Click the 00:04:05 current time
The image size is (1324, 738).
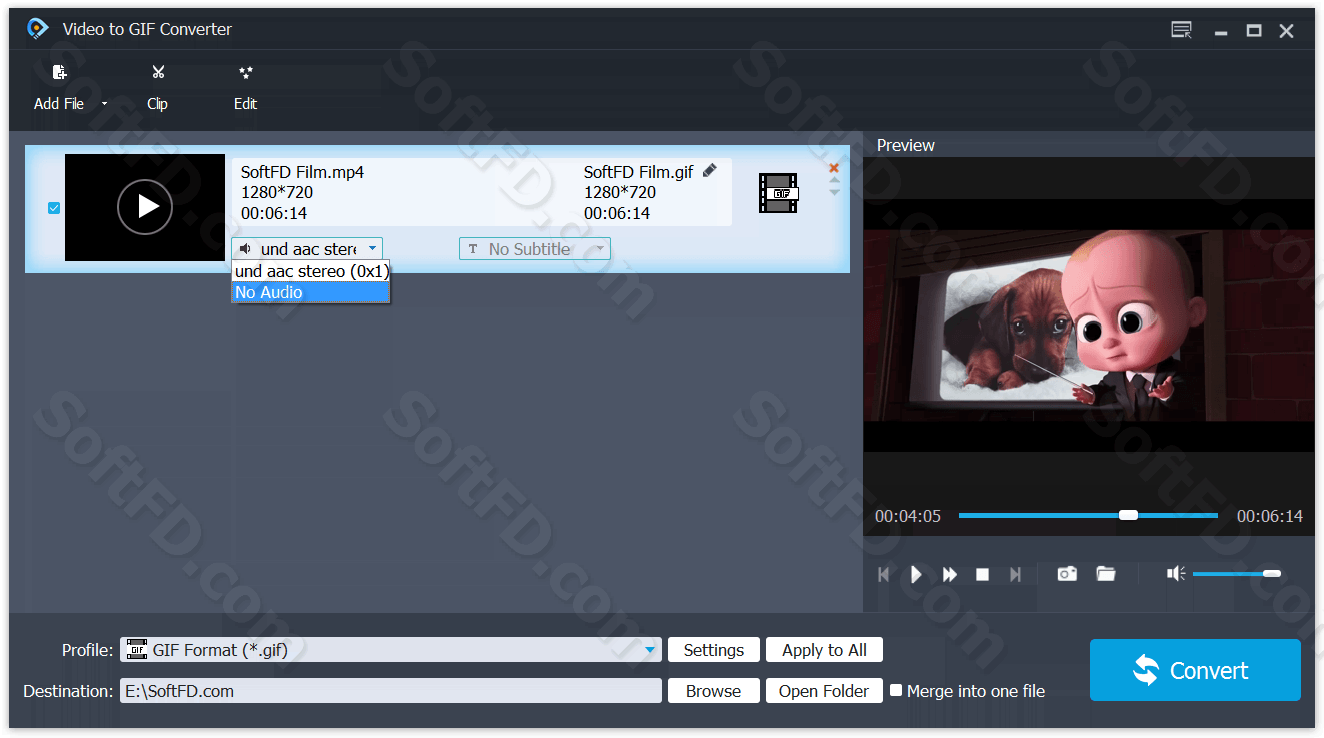pos(908,516)
